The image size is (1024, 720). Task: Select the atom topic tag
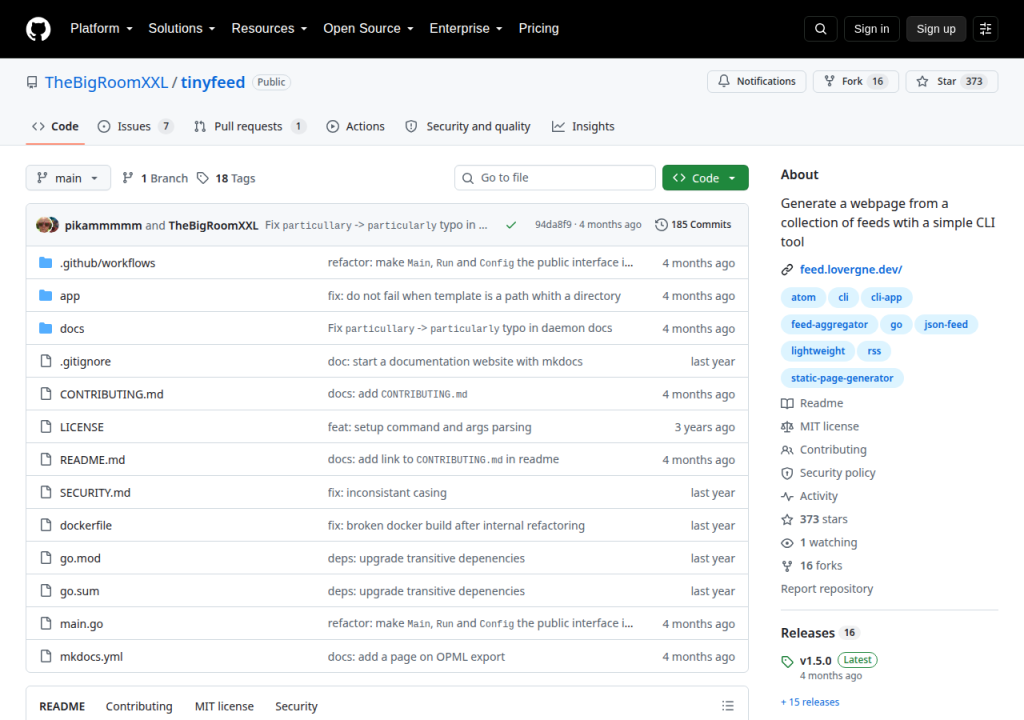pyautogui.click(x=803, y=297)
